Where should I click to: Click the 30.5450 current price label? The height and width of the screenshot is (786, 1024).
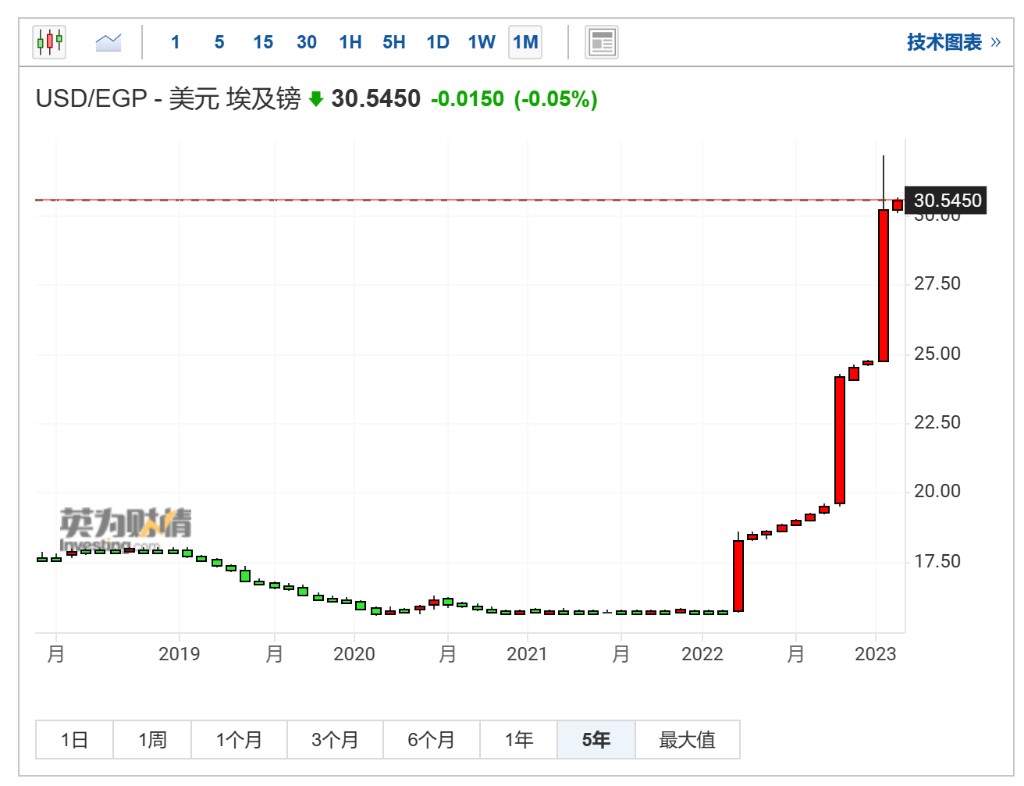click(x=946, y=201)
